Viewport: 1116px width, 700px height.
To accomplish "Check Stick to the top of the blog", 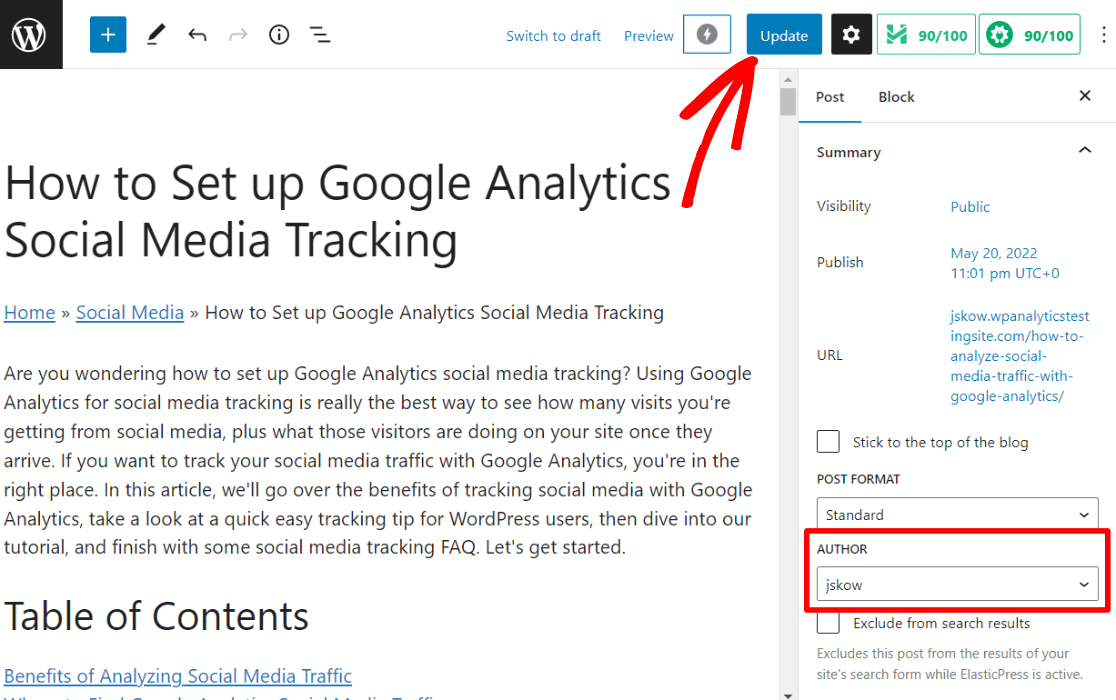I will 828,441.
